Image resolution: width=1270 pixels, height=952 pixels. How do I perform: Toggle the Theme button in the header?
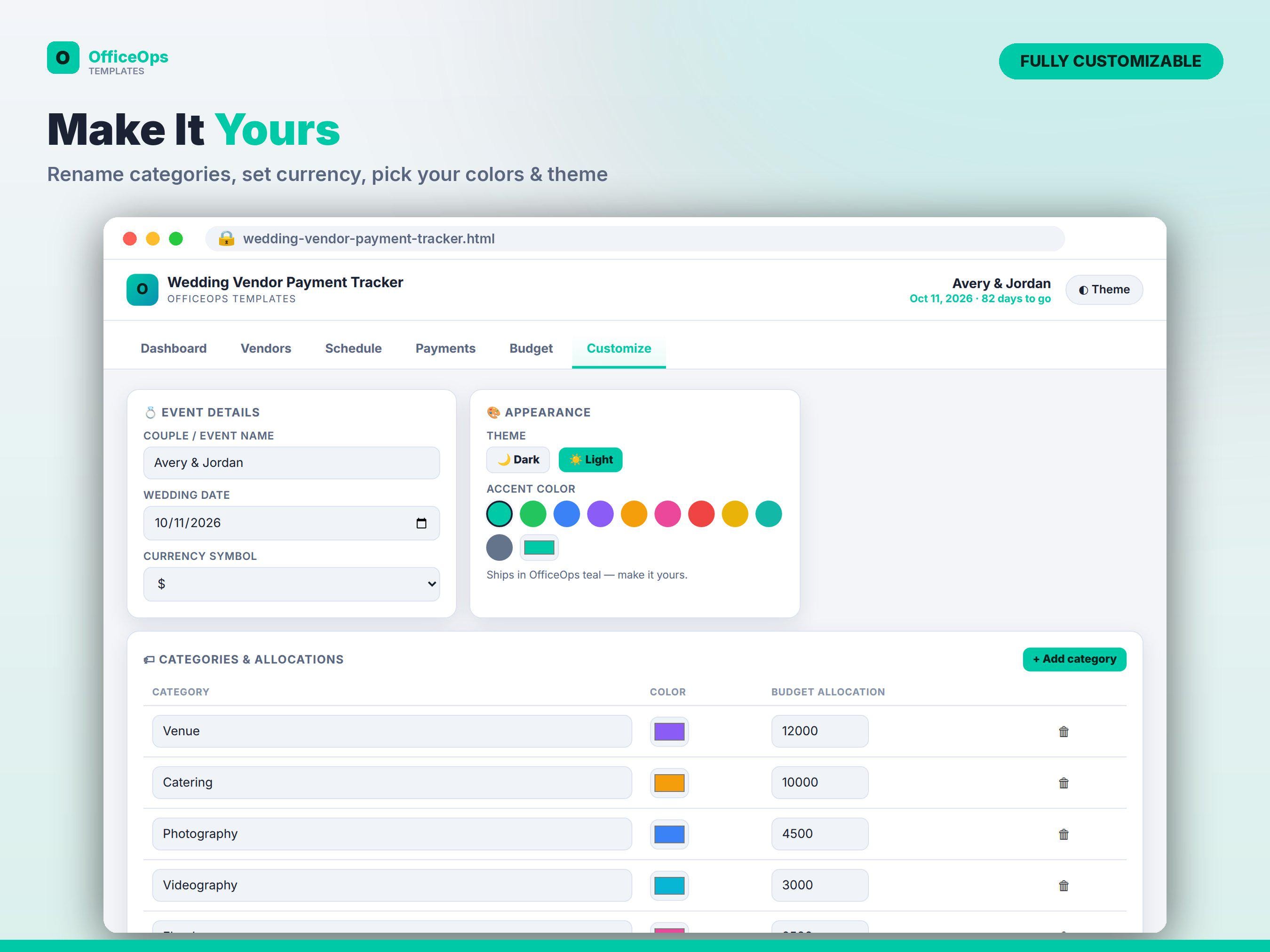[x=1103, y=290]
